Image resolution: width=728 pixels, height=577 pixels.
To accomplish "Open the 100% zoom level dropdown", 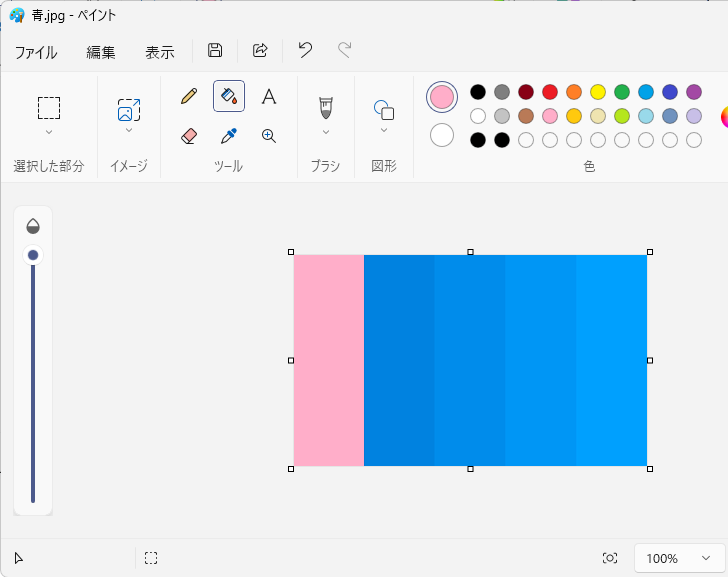I will coord(680,558).
